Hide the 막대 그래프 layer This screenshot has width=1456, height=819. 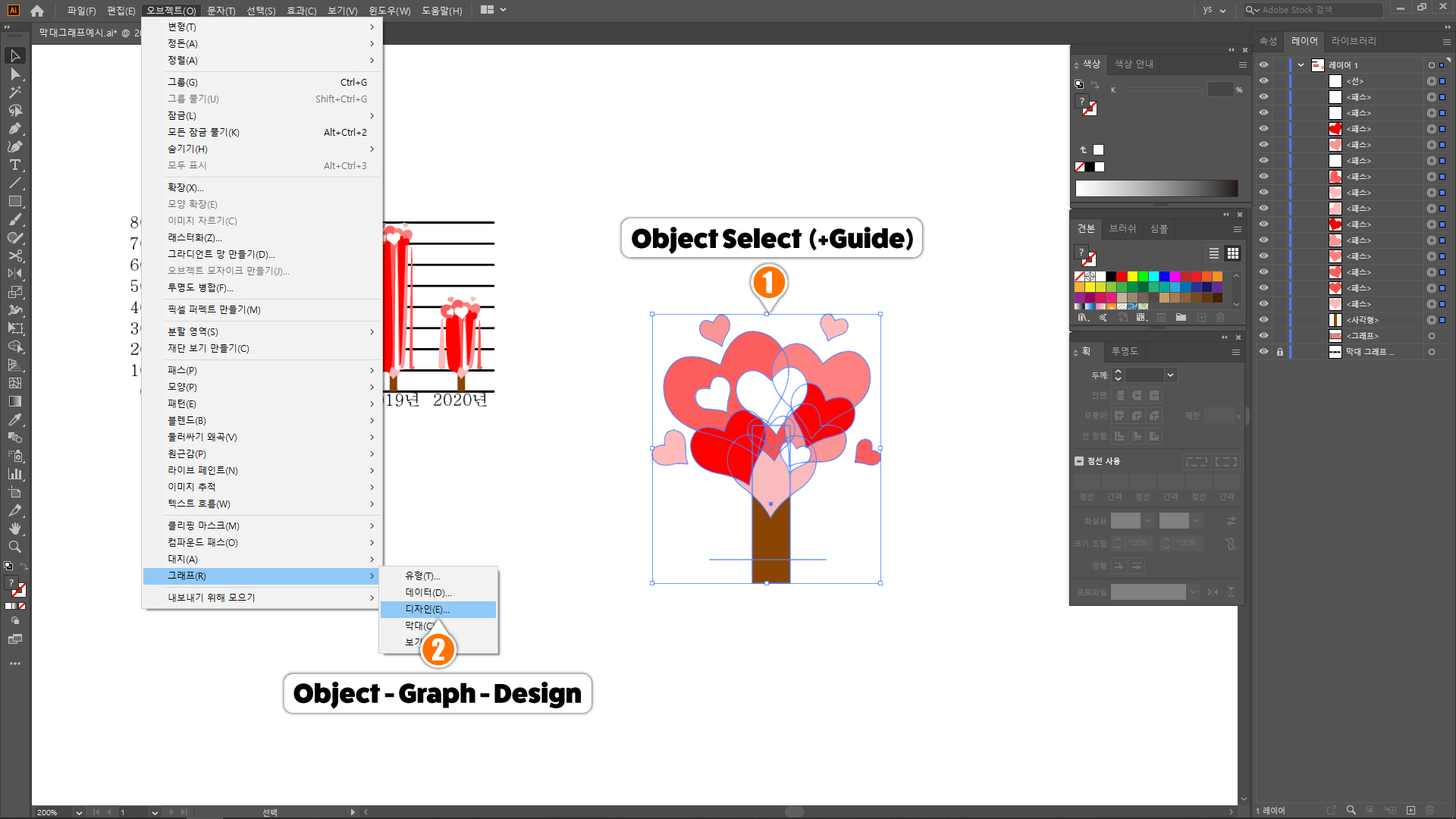click(x=1263, y=352)
